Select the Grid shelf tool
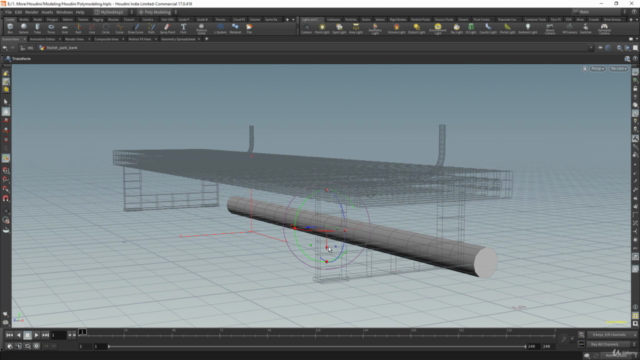 pos(64,28)
